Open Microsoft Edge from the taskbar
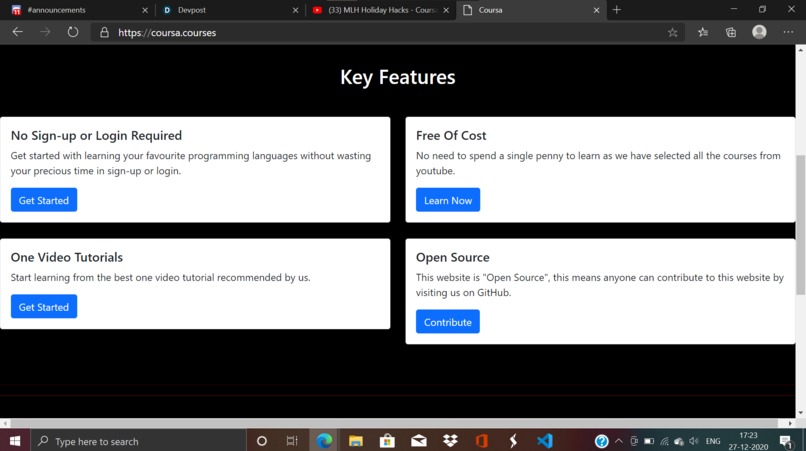Image resolution: width=806 pixels, height=451 pixels. tap(324, 441)
